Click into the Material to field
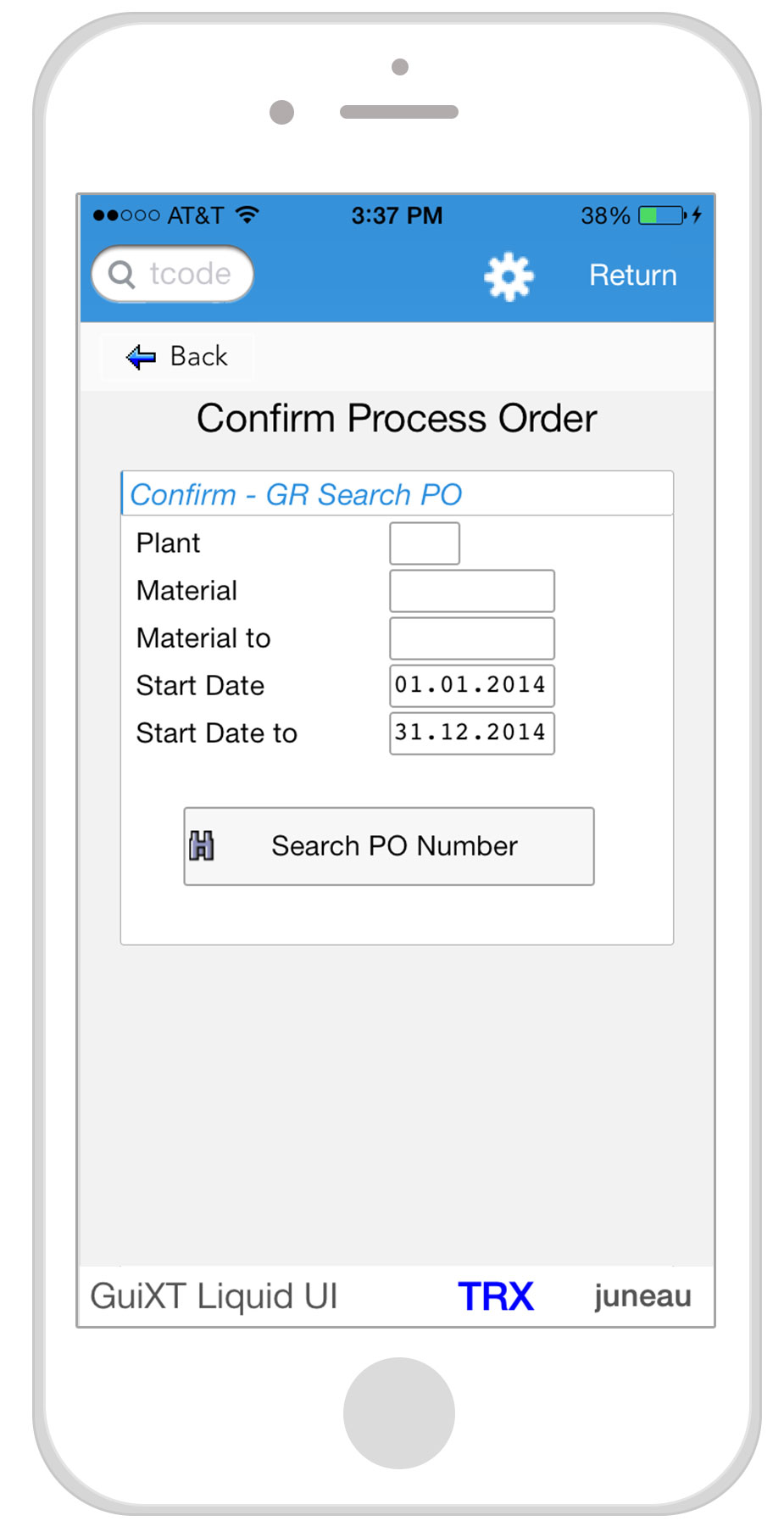 coord(471,638)
